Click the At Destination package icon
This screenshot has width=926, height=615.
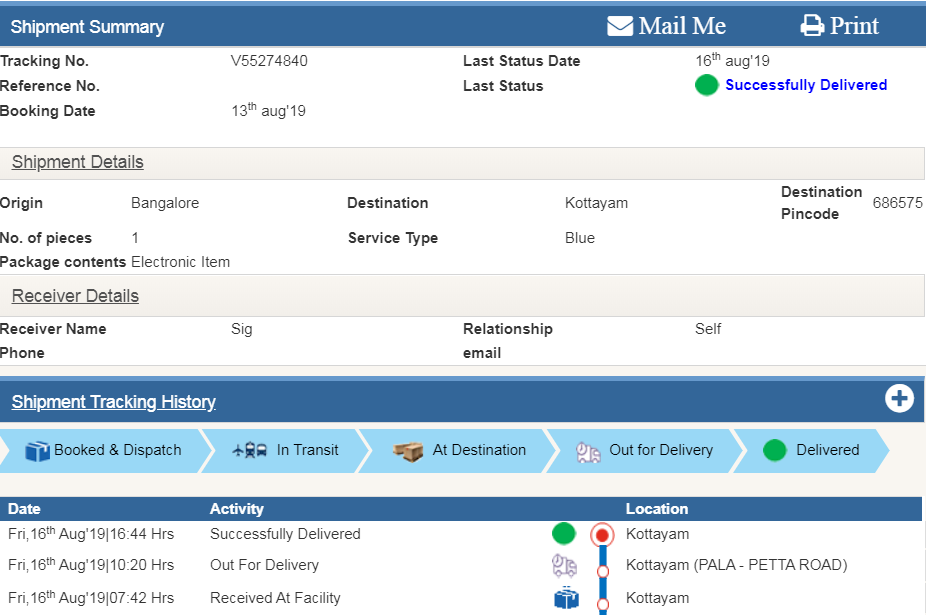coord(408,451)
